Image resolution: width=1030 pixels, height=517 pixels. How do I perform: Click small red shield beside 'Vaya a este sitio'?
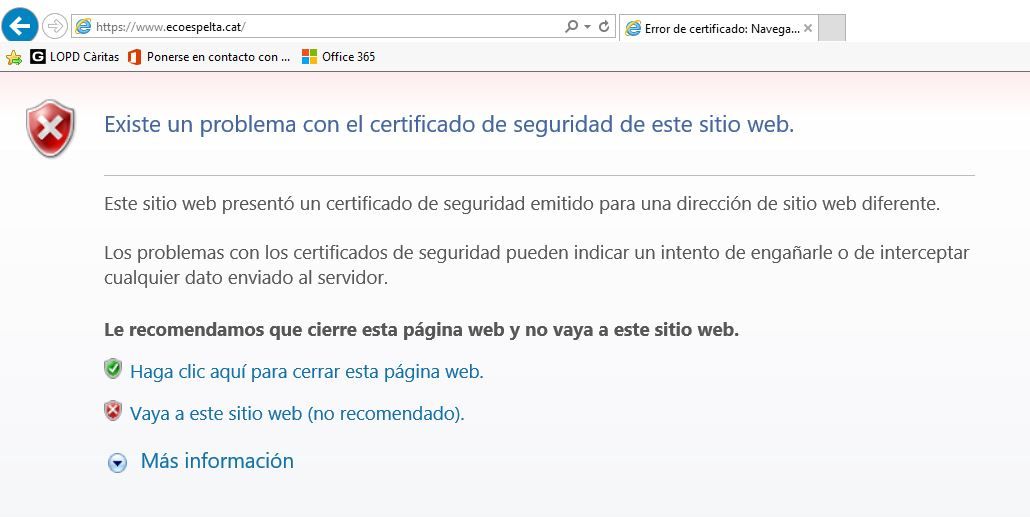coord(114,411)
